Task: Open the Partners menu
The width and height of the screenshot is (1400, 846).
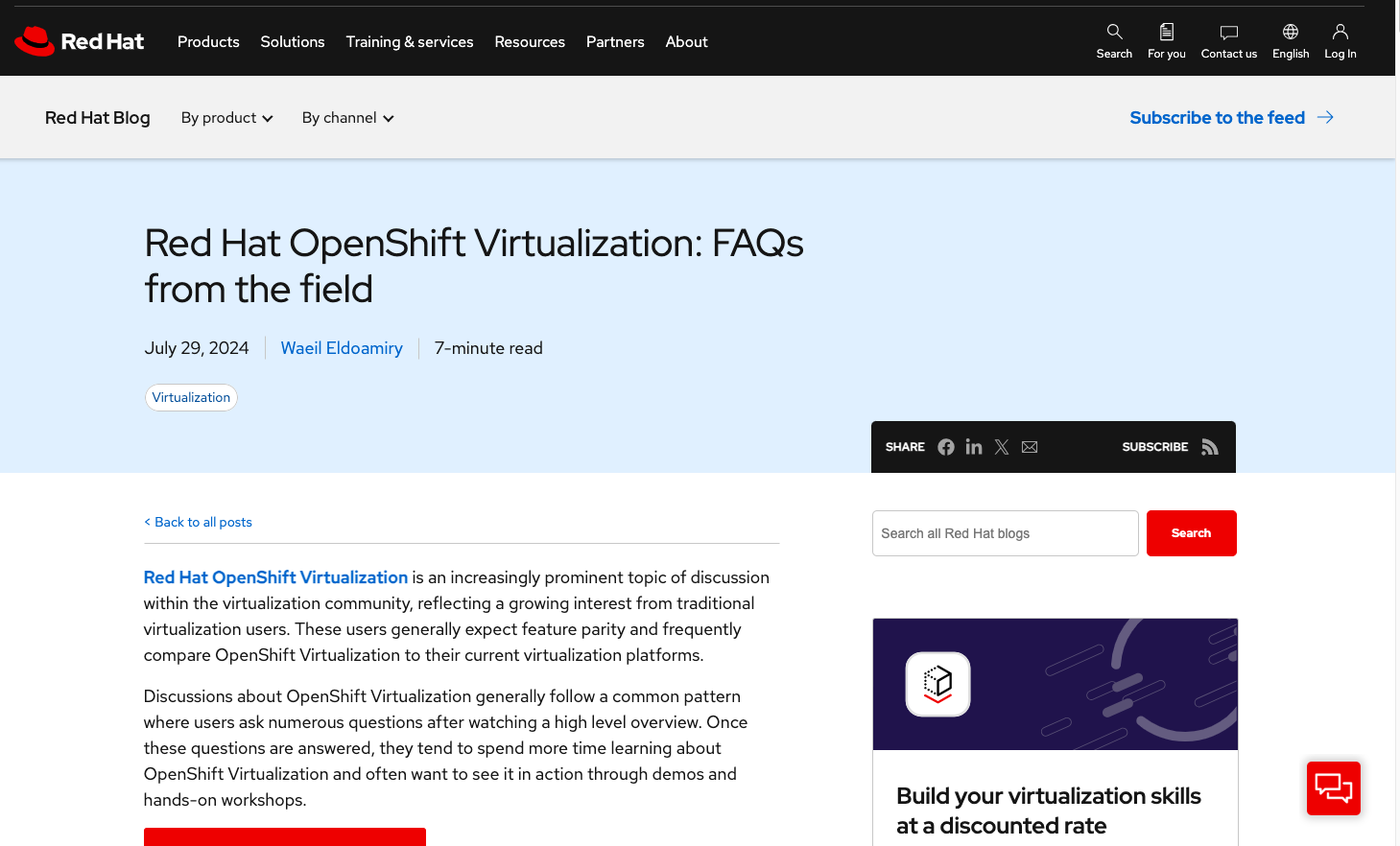Action: pos(615,41)
